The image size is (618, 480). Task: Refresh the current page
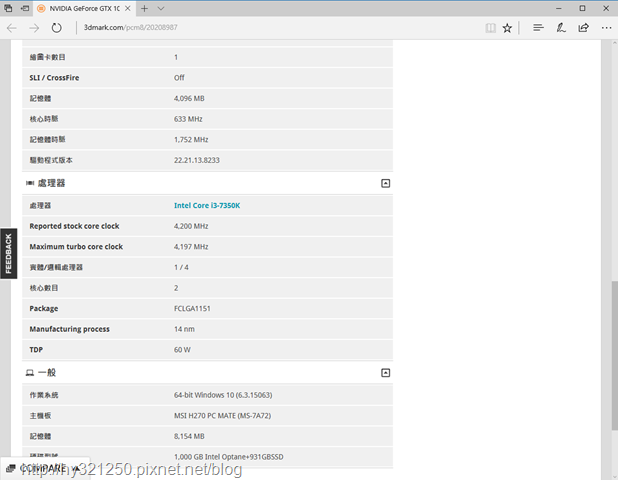click(57, 28)
